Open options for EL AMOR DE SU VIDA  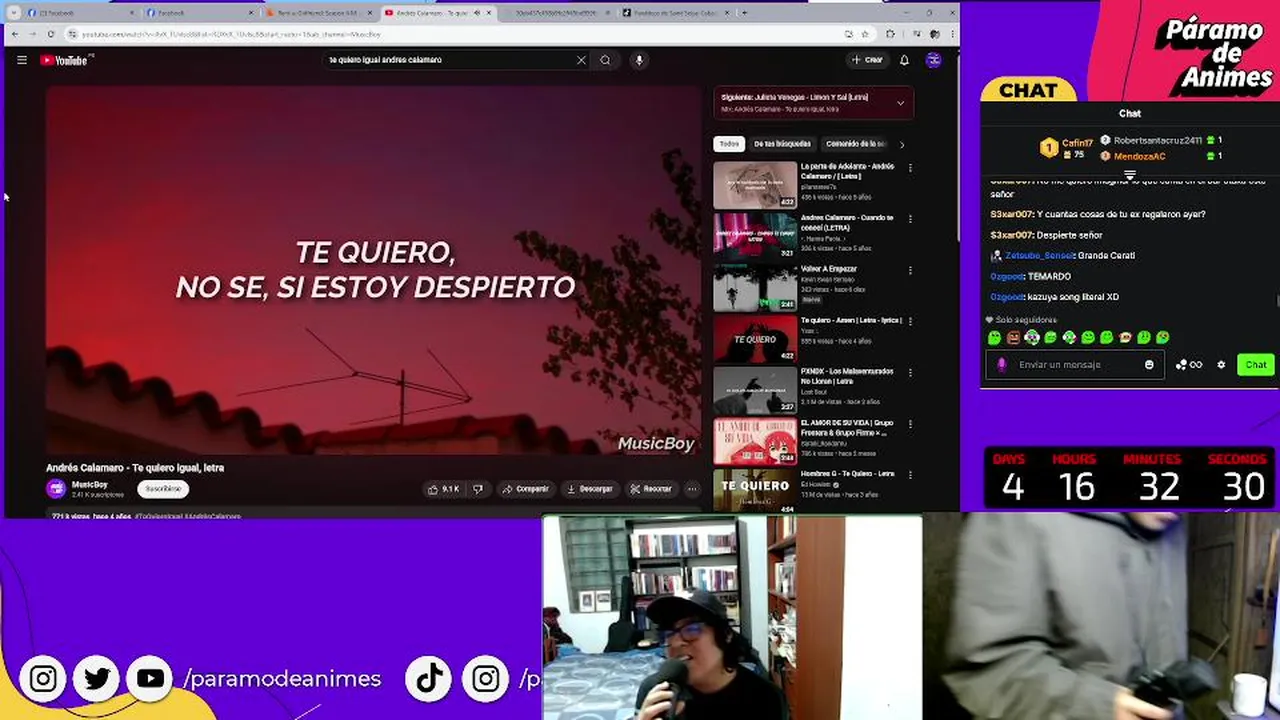pos(910,423)
